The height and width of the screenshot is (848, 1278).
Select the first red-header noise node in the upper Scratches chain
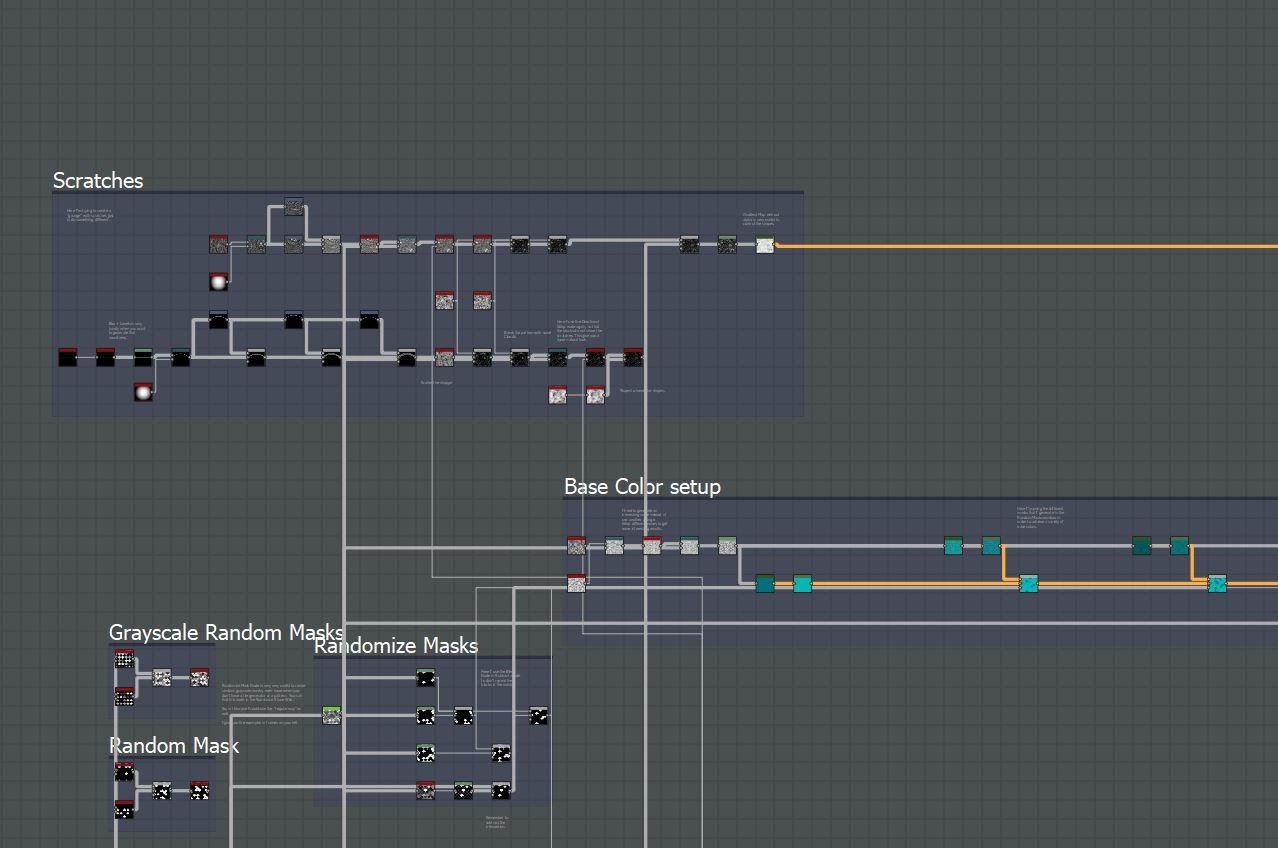click(219, 244)
